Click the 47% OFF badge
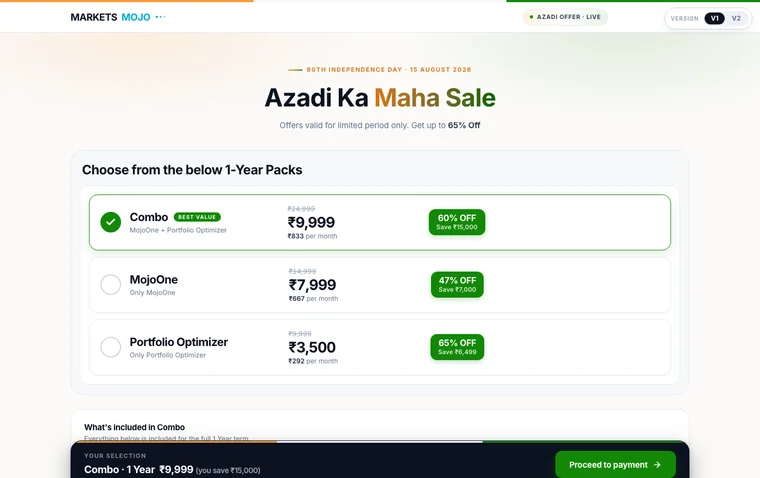The height and width of the screenshot is (478, 760). [x=457, y=285]
